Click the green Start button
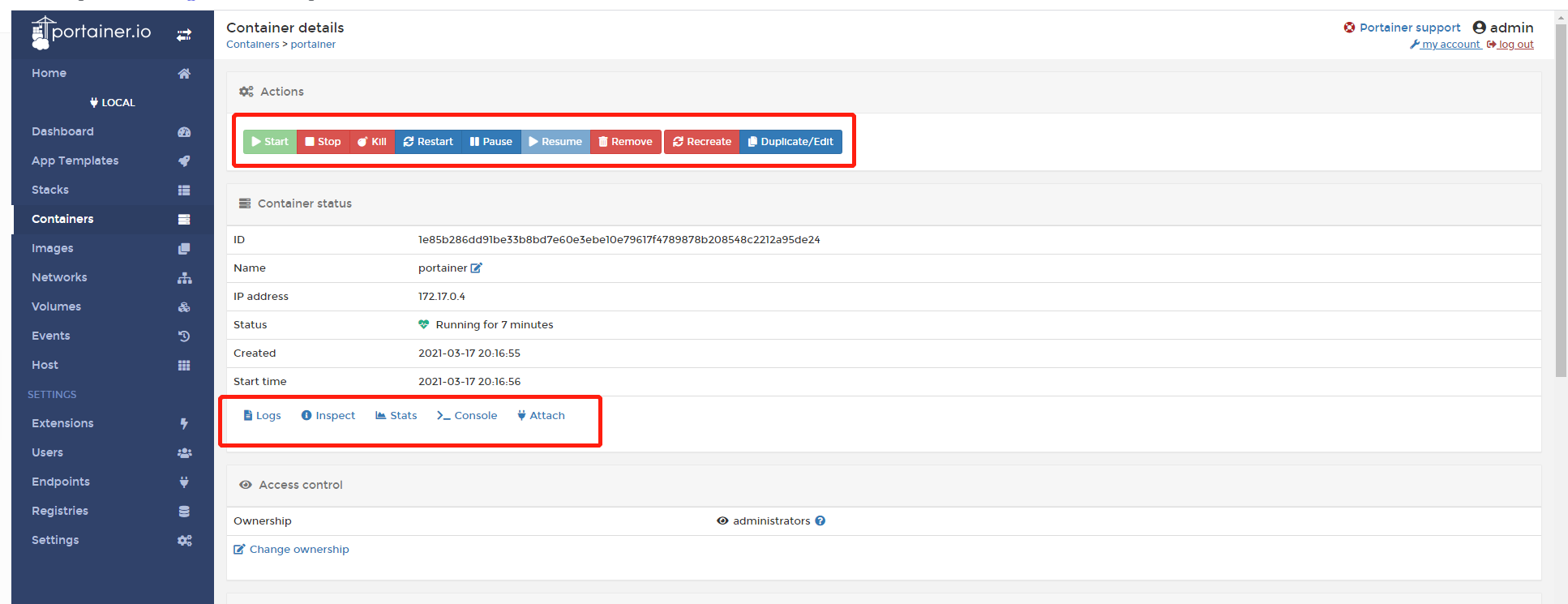Screen dimensions: 1568x604 click(270, 141)
